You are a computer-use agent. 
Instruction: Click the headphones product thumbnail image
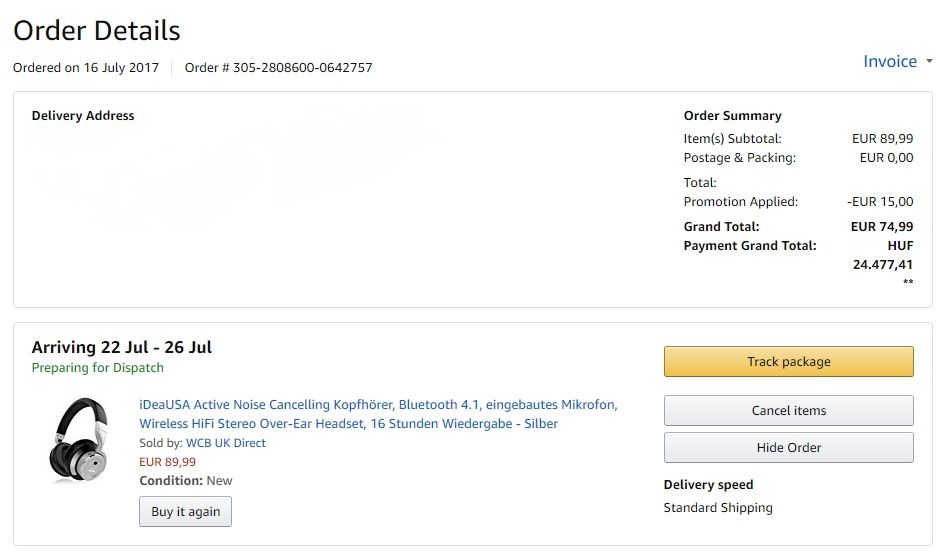point(79,440)
